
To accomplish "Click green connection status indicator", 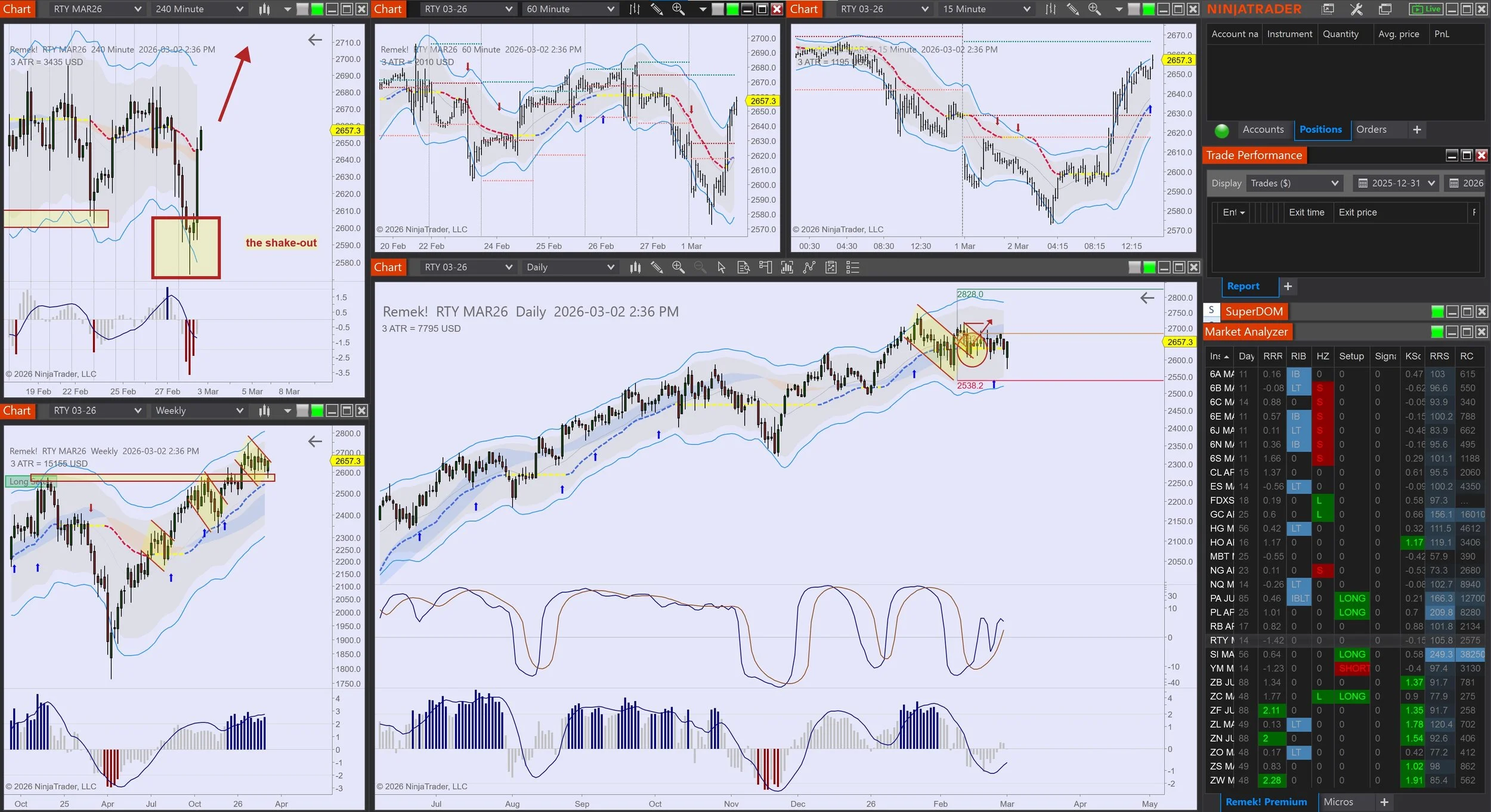I will (1221, 130).
